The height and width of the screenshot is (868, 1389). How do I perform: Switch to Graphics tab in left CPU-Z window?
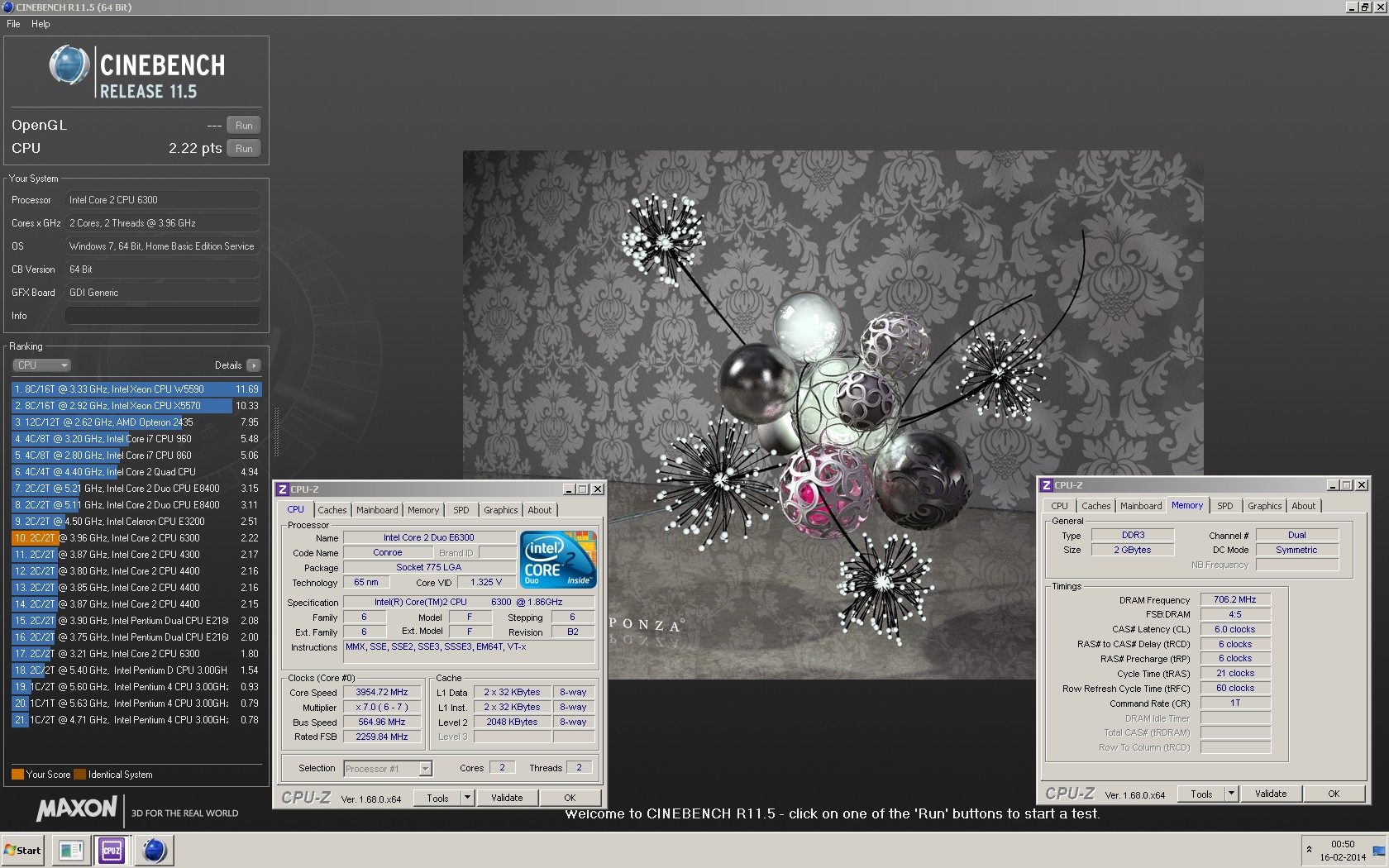pos(501,510)
